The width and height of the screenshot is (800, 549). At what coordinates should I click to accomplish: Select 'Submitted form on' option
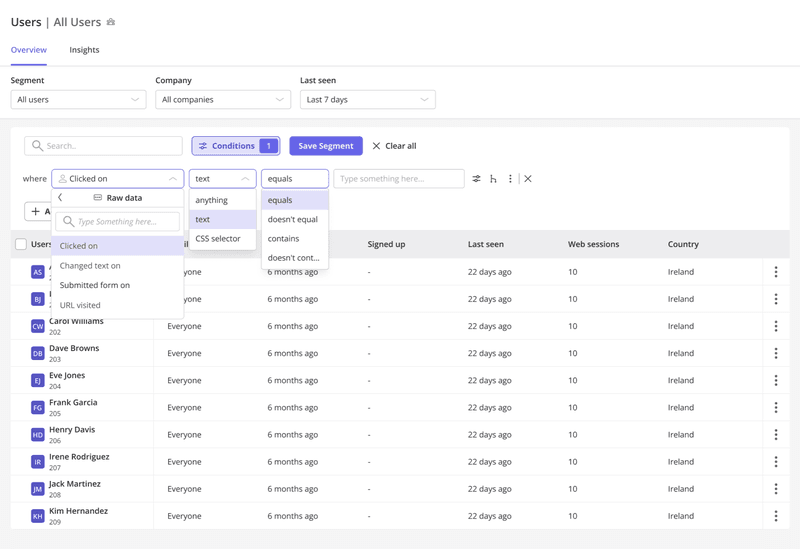95,285
